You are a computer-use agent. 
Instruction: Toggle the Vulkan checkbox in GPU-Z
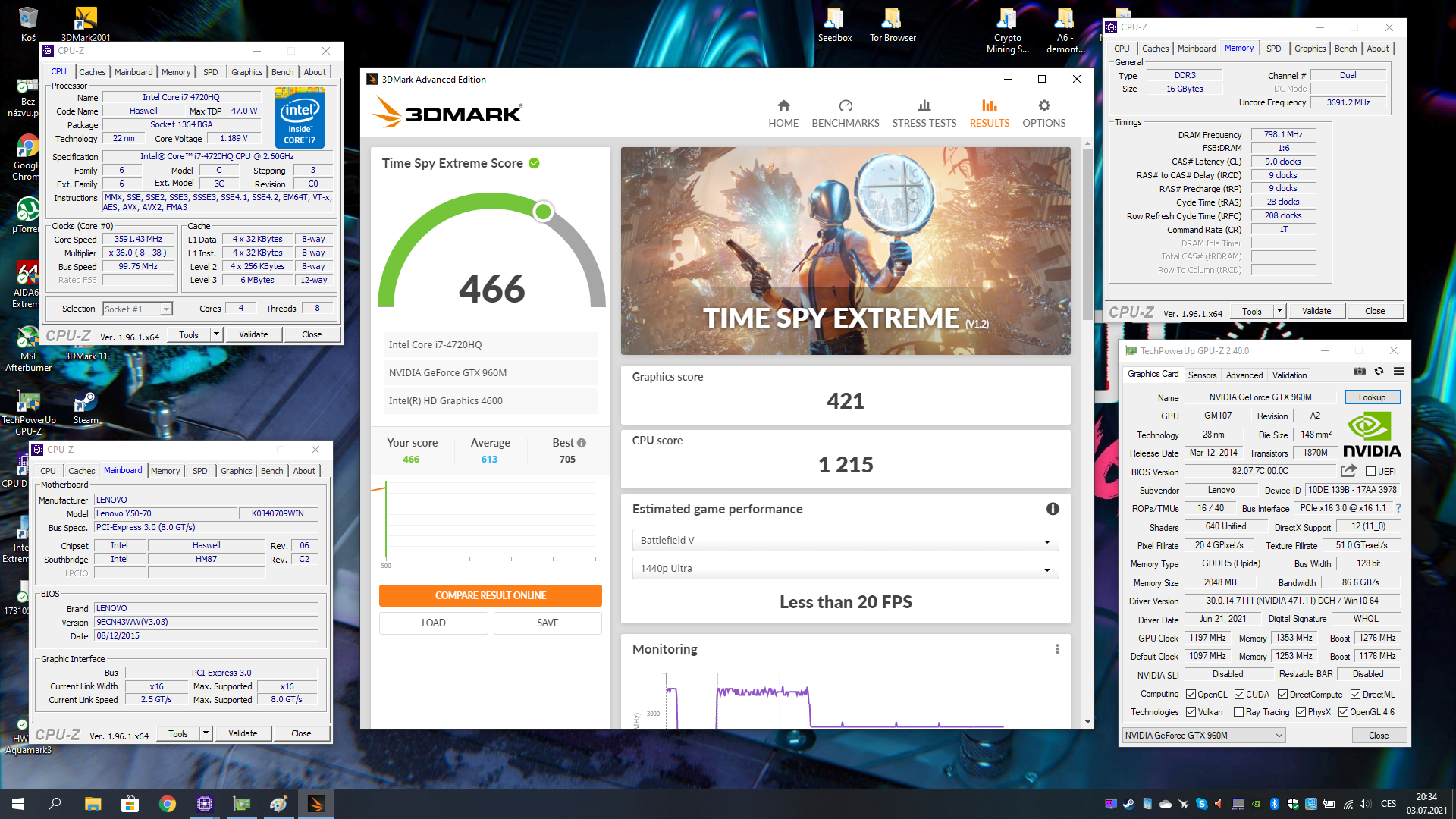click(1191, 712)
